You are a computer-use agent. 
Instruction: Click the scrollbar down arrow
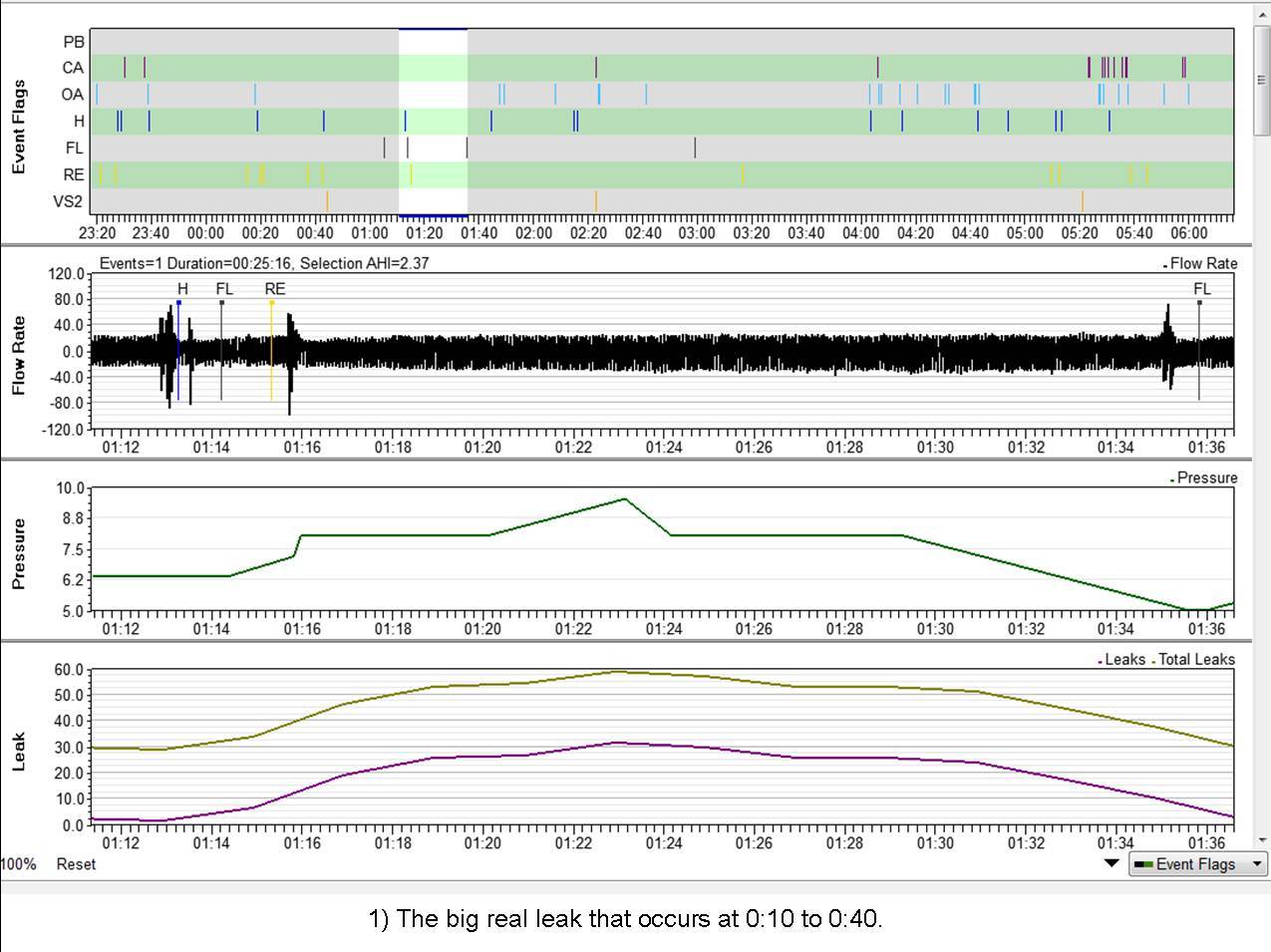pos(1263,839)
